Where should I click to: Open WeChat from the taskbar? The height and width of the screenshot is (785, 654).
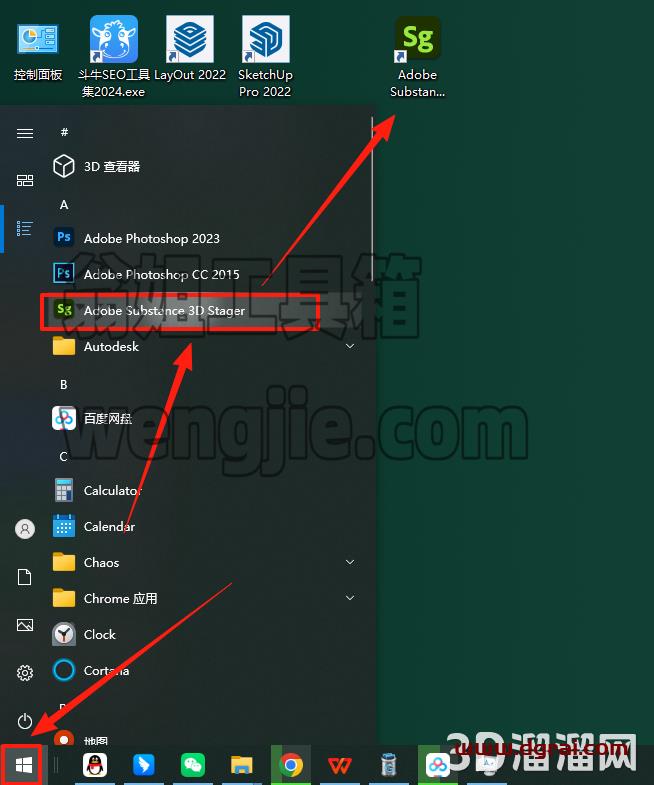[193, 765]
